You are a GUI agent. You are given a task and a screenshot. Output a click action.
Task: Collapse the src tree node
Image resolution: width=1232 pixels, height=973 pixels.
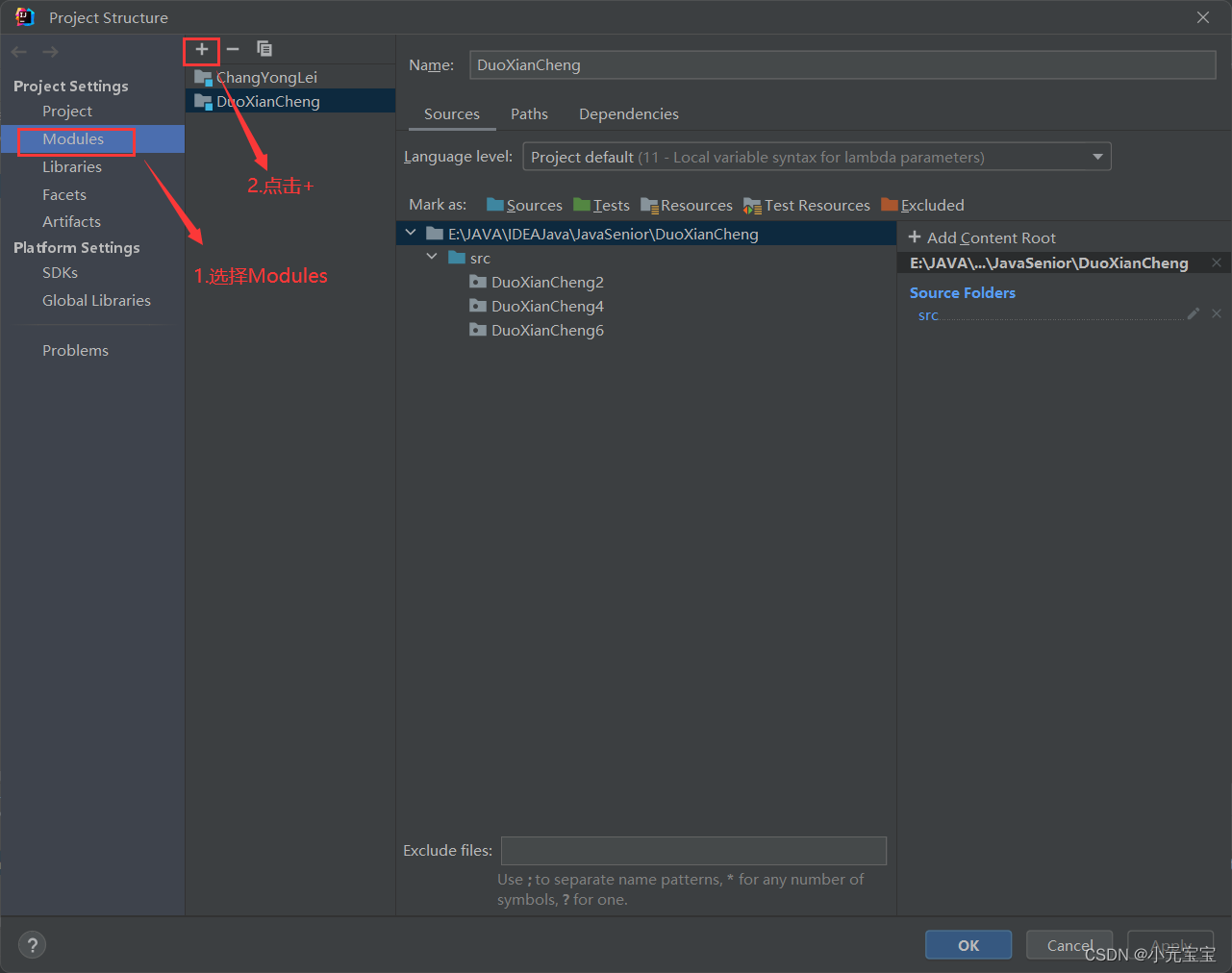tap(432, 257)
